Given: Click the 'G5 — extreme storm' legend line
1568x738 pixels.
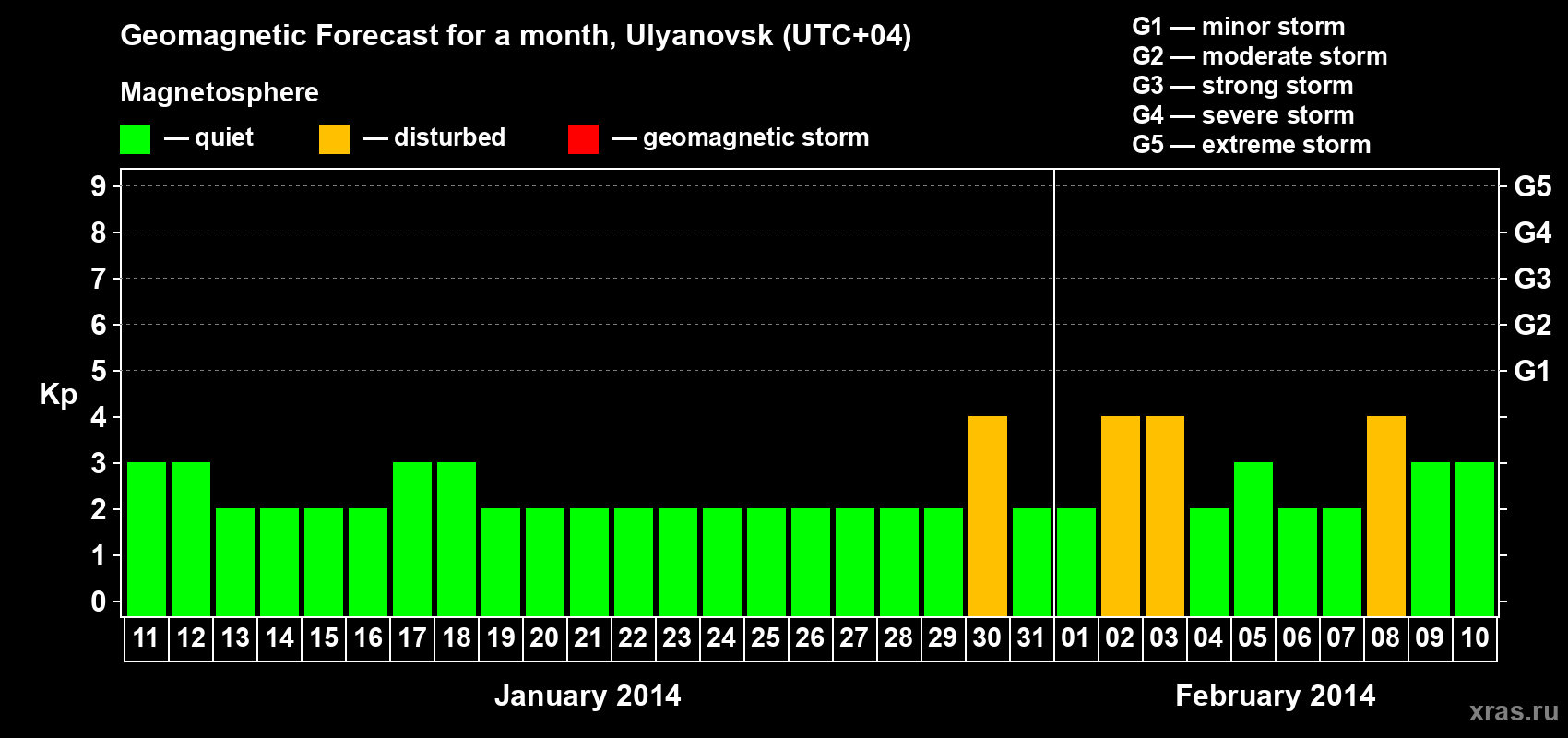Looking at the screenshot, I should (x=1251, y=145).
